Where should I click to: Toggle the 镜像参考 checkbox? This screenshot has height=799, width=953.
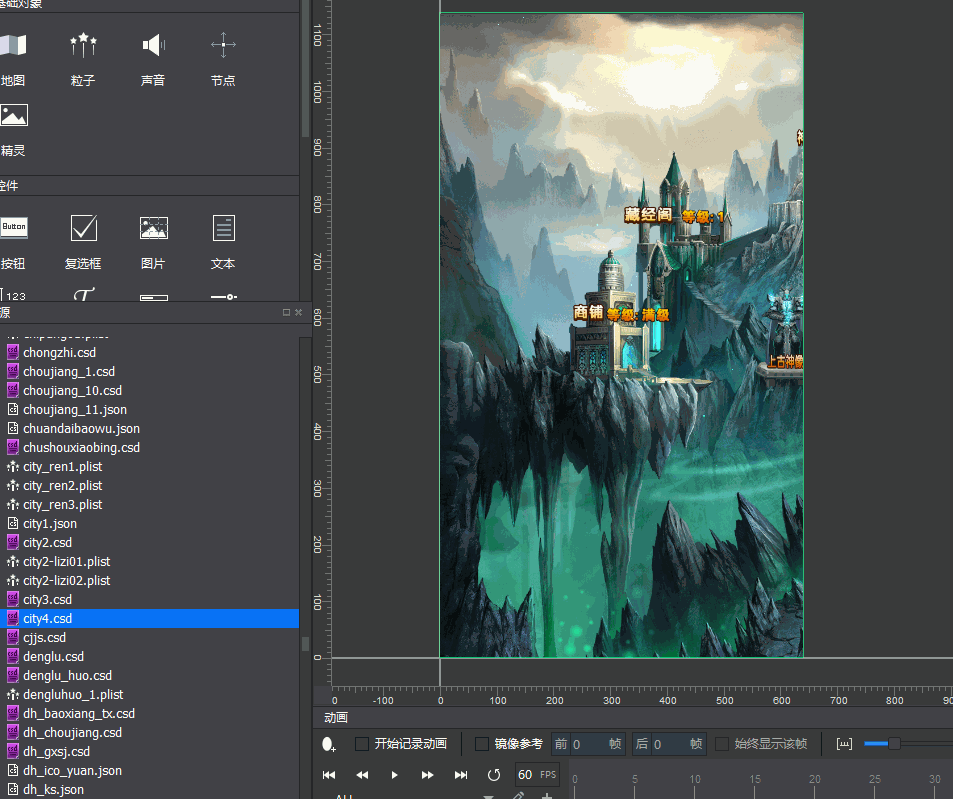(482, 744)
